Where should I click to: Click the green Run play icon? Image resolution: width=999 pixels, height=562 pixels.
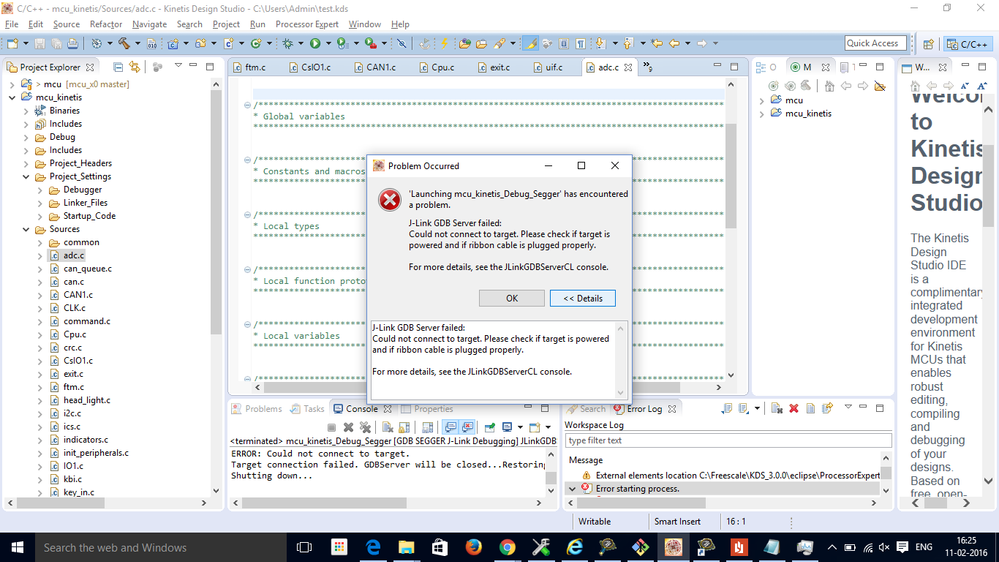[315, 43]
